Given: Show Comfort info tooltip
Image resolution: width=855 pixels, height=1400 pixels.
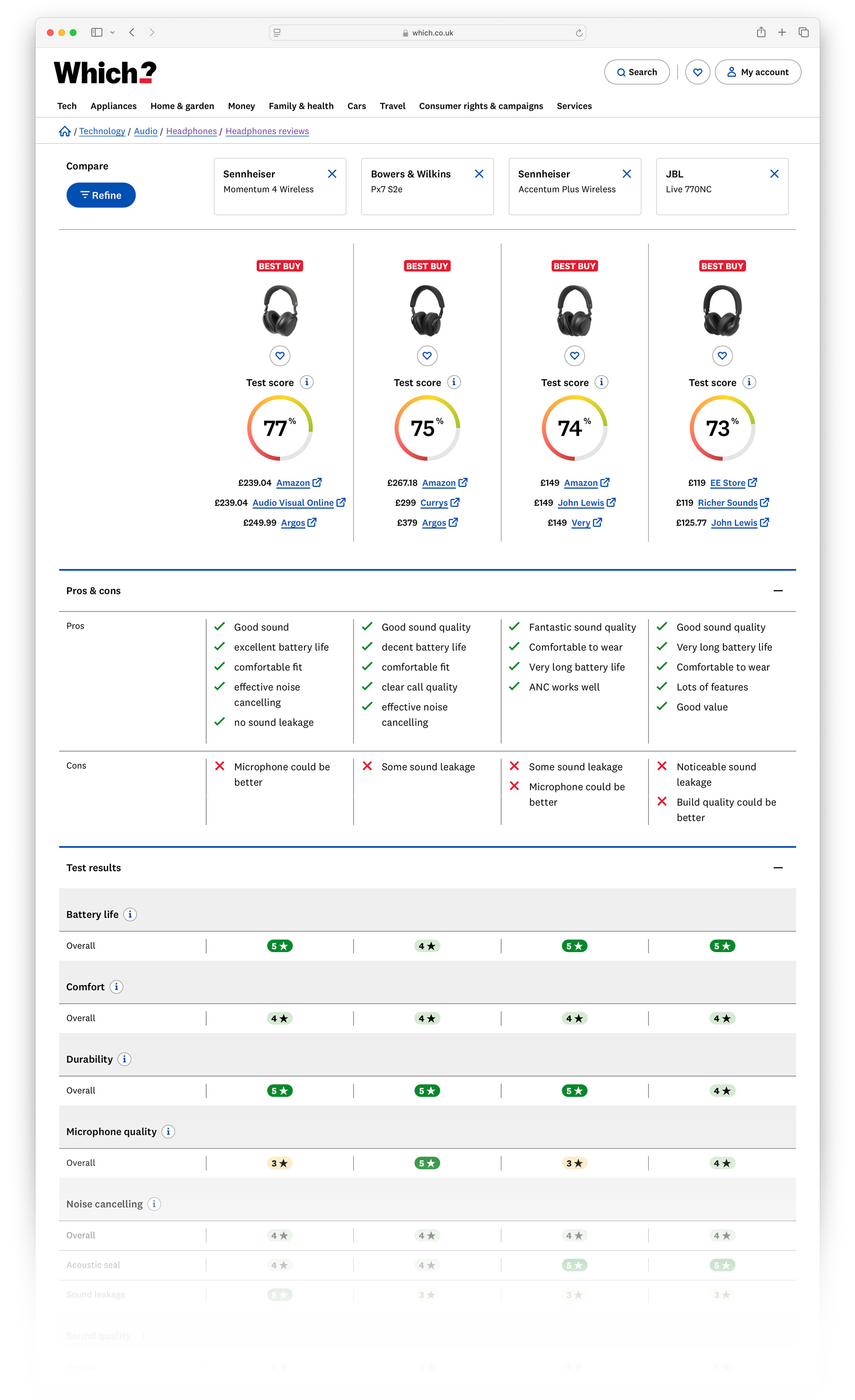Looking at the screenshot, I should point(116,987).
